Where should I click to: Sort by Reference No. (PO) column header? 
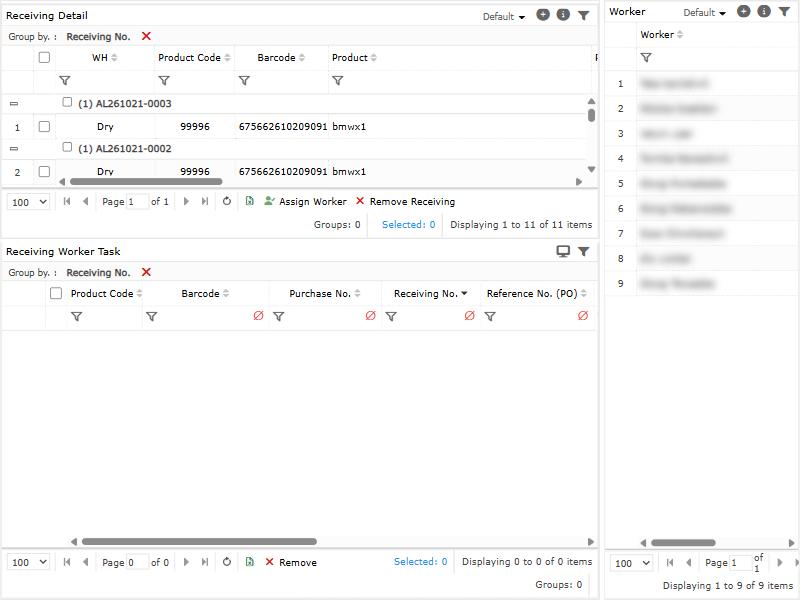pos(537,293)
